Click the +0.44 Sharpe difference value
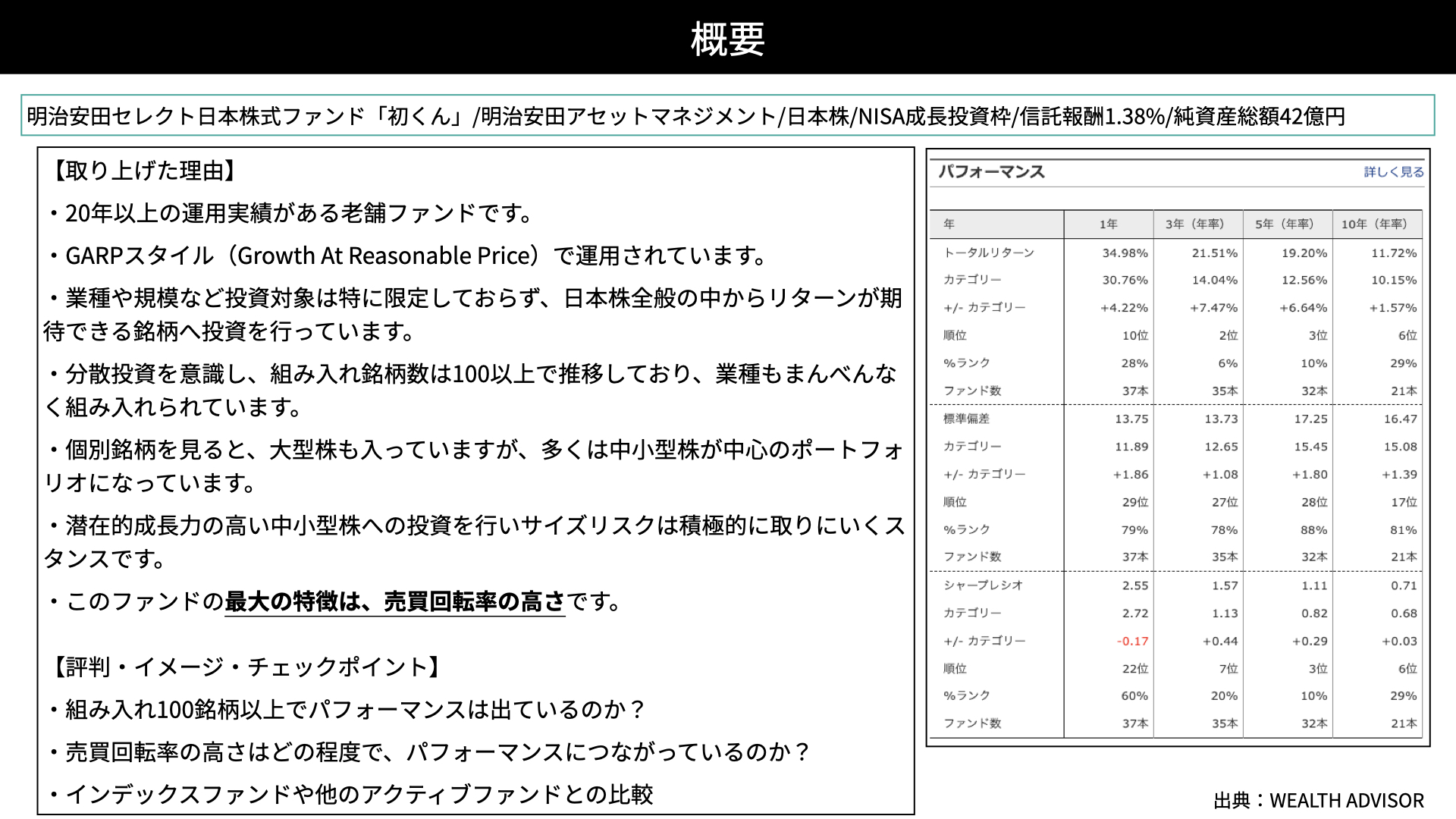Image resolution: width=1456 pixels, height=819 pixels. pos(1220,641)
